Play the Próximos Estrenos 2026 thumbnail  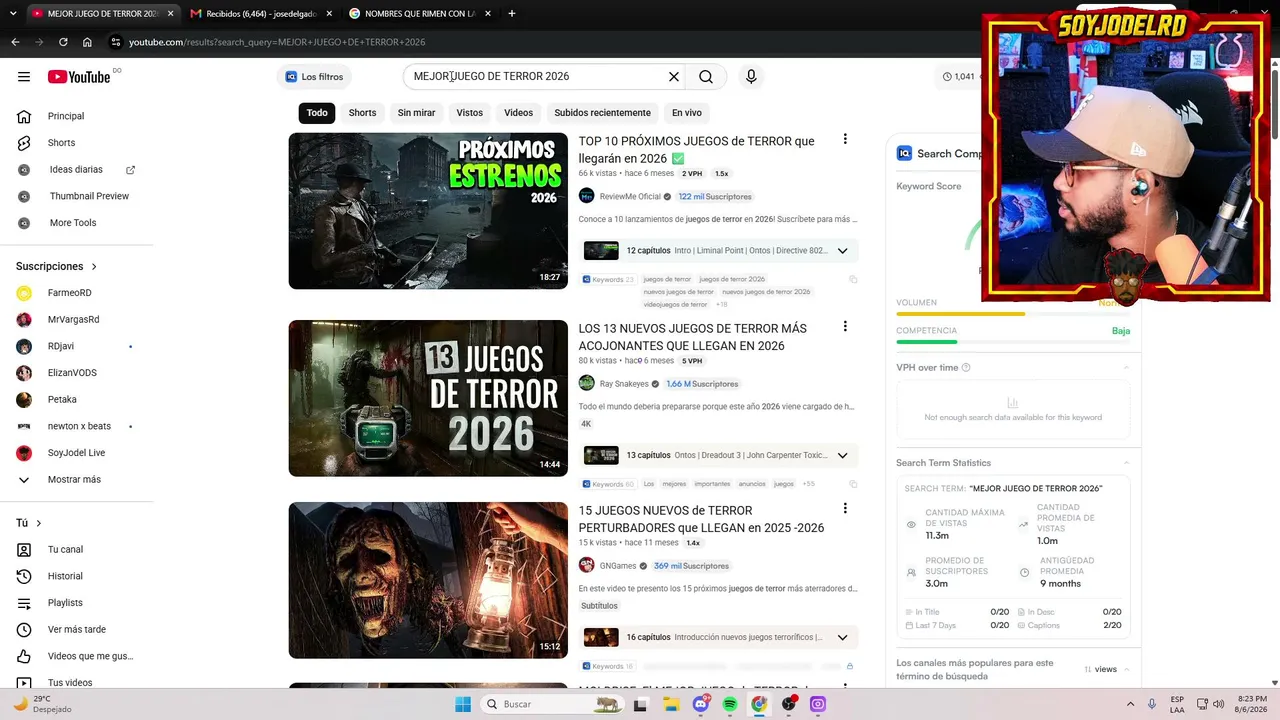coord(428,211)
